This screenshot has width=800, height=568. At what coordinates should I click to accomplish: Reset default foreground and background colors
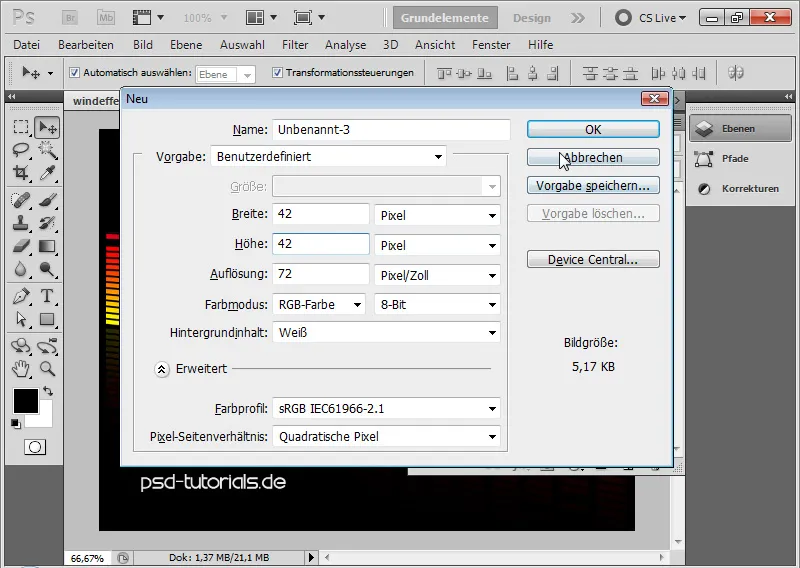pos(16,424)
